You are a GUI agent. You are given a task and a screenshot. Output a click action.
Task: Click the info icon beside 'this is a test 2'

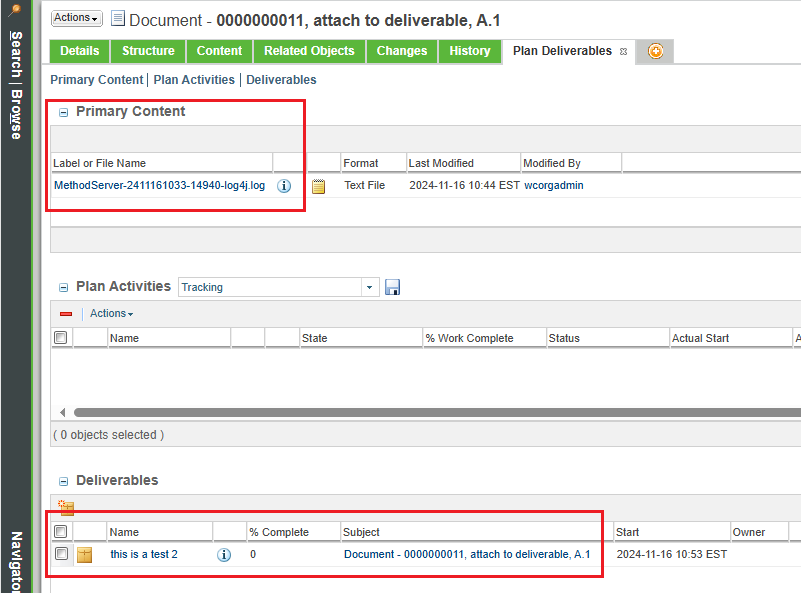(x=223, y=555)
